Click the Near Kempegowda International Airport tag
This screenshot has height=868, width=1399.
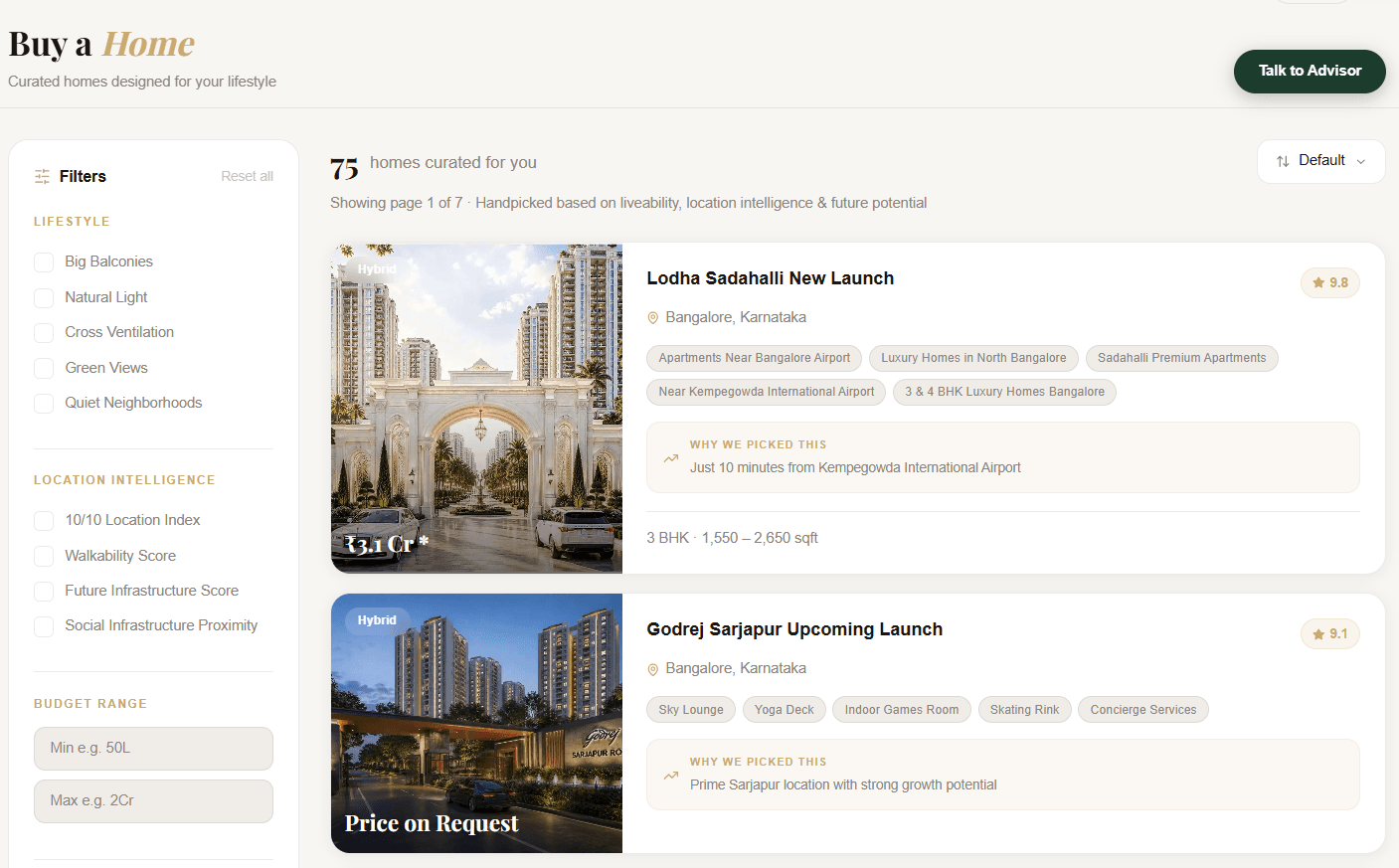766,392
